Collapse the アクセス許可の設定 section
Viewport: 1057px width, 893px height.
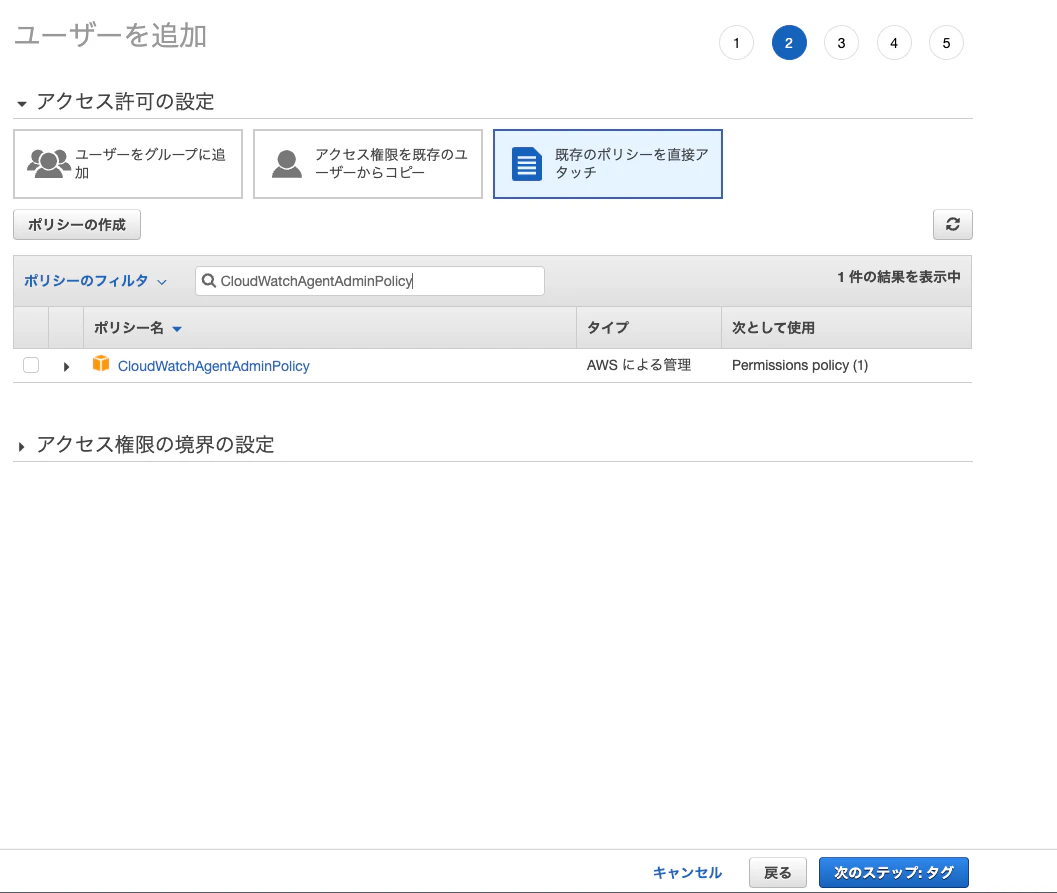(x=22, y=104)
